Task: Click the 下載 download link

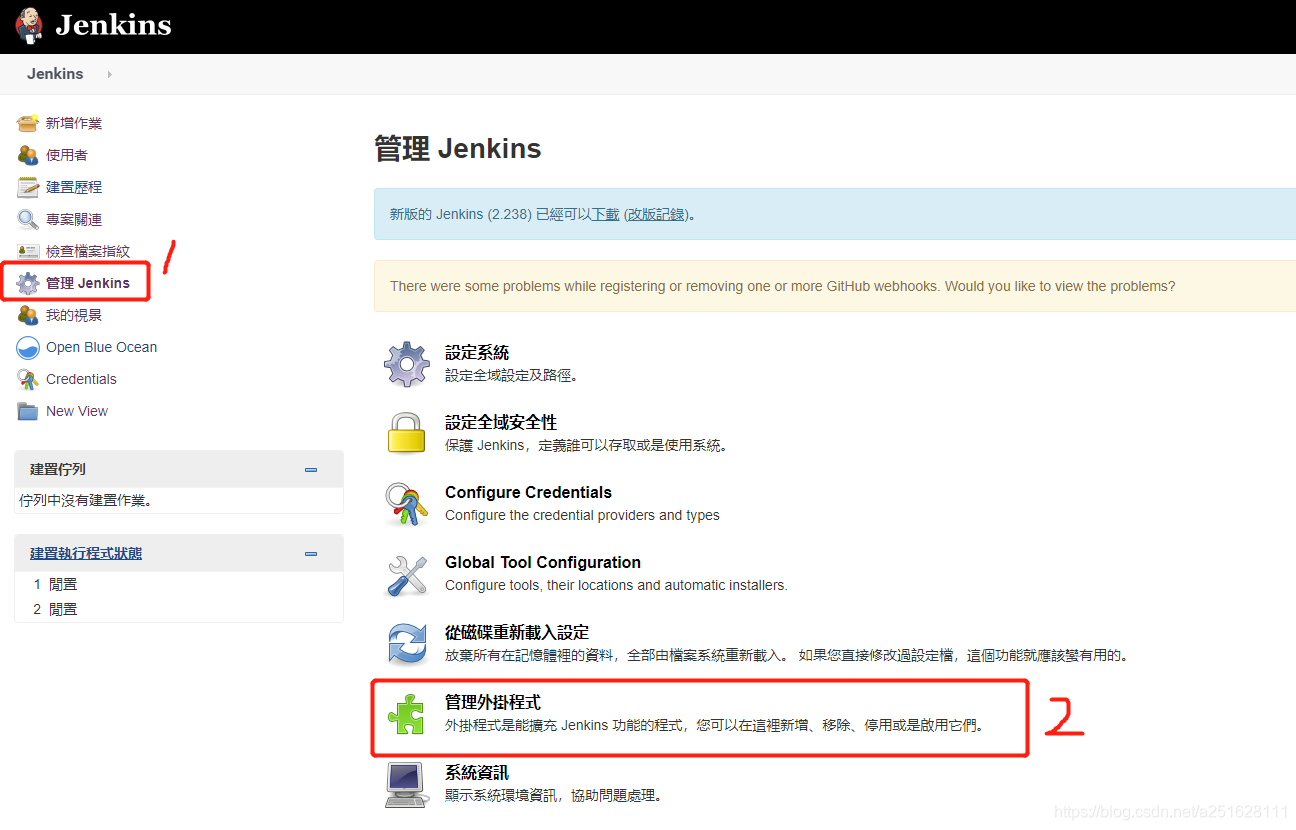Action: pyautogui.click(x=605, y=214)
